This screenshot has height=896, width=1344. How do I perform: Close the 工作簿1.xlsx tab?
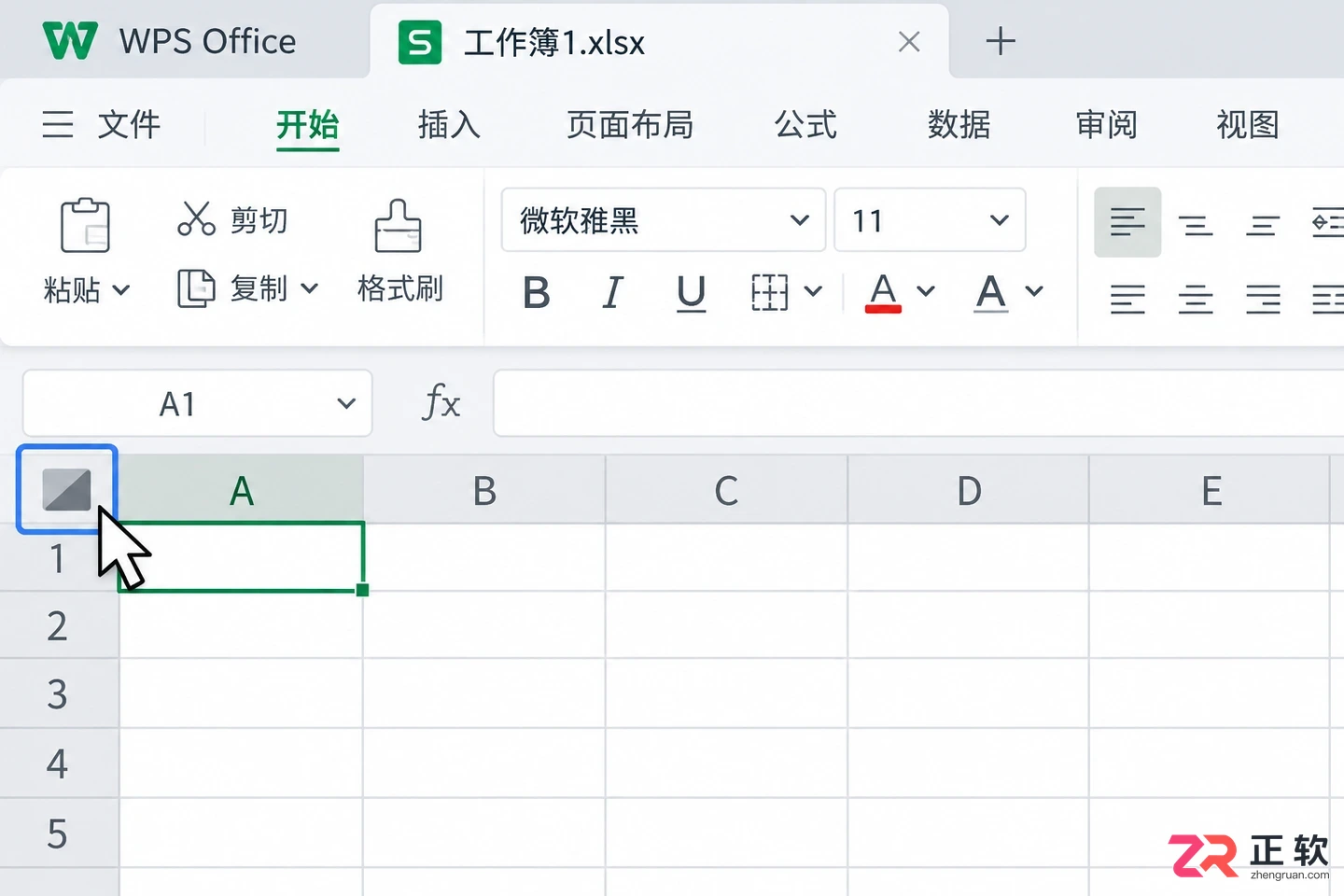(x=909, y=41)
